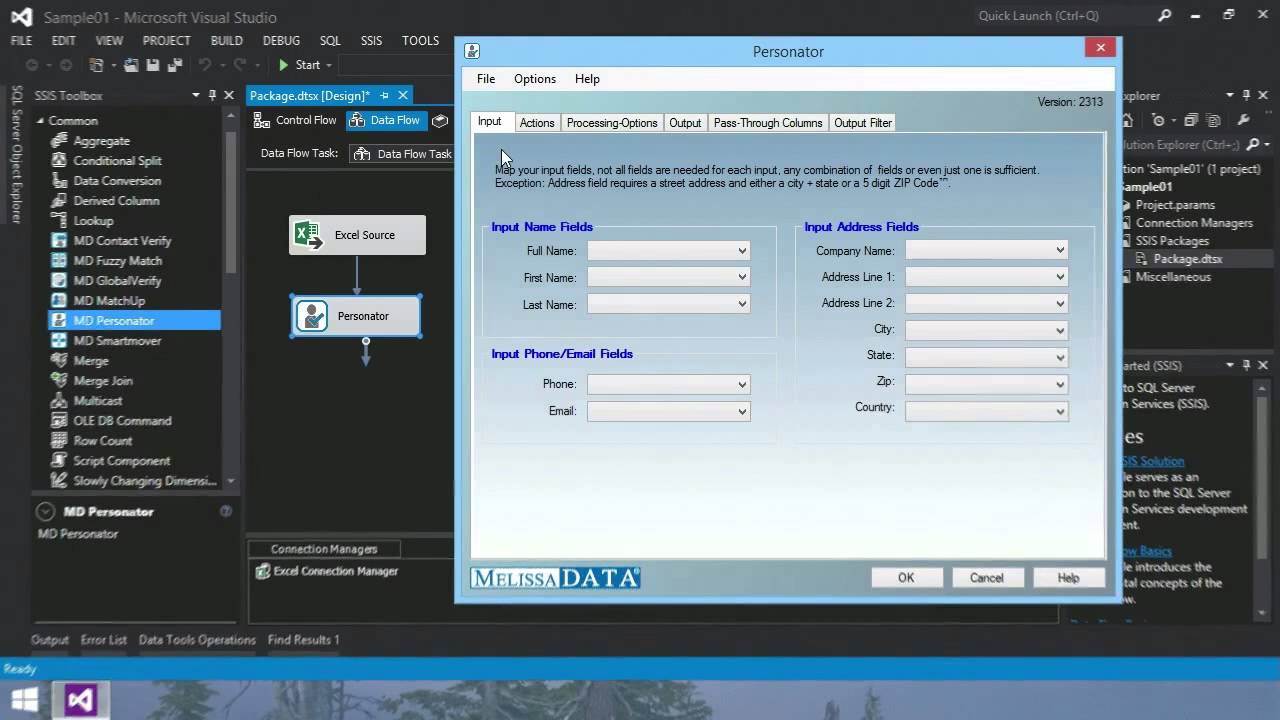Expand the Country field dropdown
Screen dimensions: 1280x720
click(987, 411)
